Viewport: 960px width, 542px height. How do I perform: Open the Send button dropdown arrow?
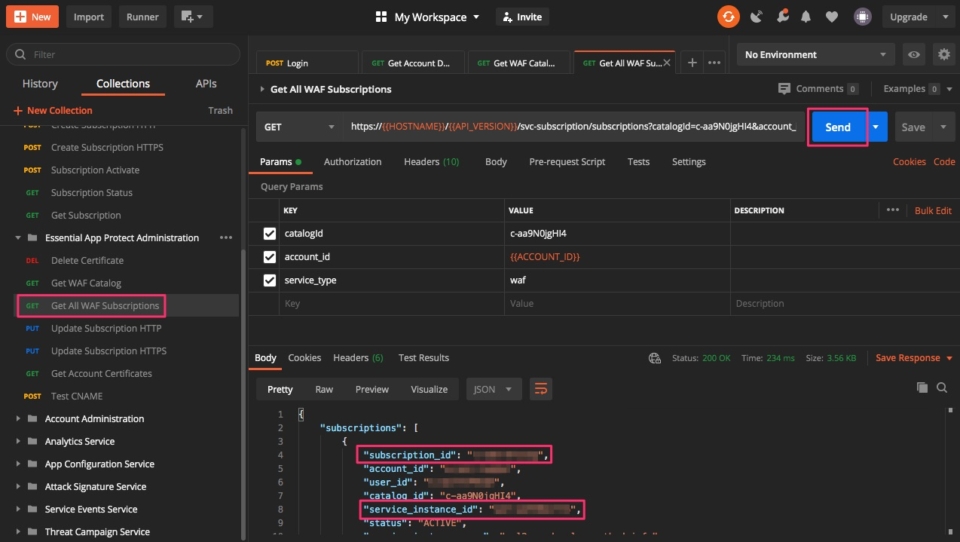(876, 127)
